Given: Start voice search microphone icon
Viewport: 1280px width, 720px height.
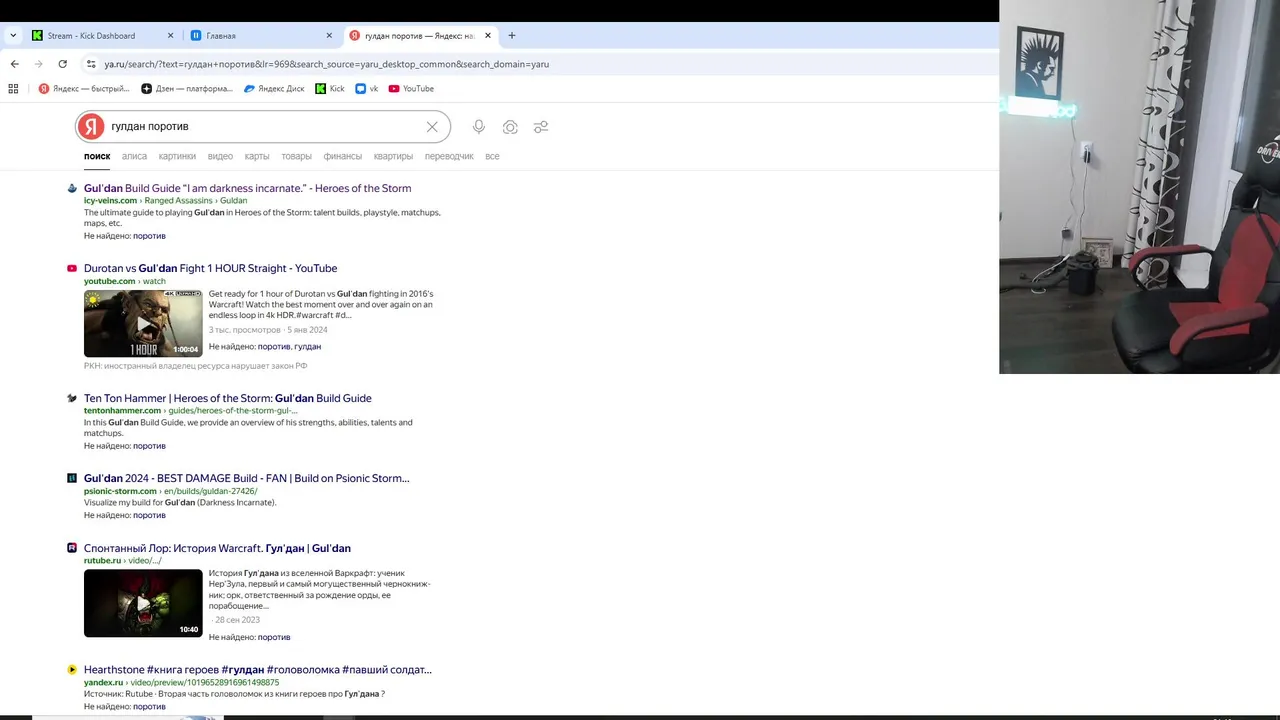Looking at the screenshot, I should [x=479, y=127].
